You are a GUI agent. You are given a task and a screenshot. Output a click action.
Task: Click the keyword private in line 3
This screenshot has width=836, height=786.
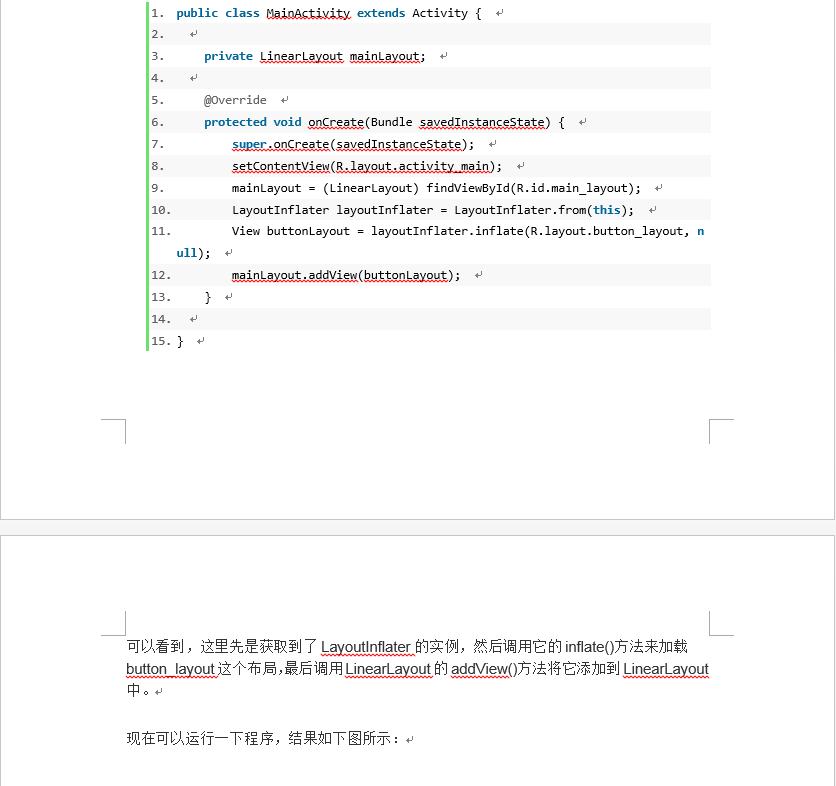[x=228, y=57]
